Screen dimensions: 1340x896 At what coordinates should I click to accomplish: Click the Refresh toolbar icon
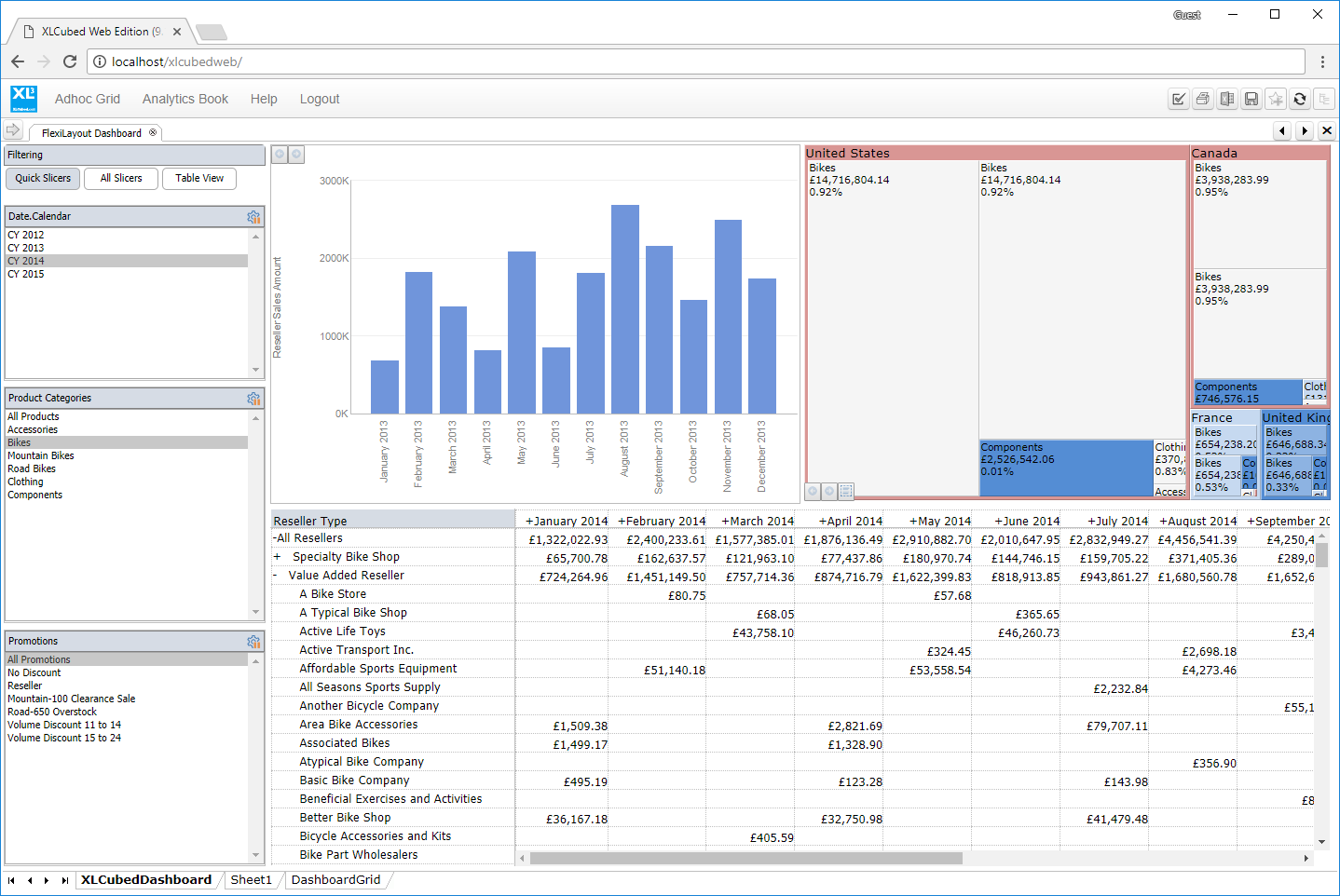(x=1300, y=99)
